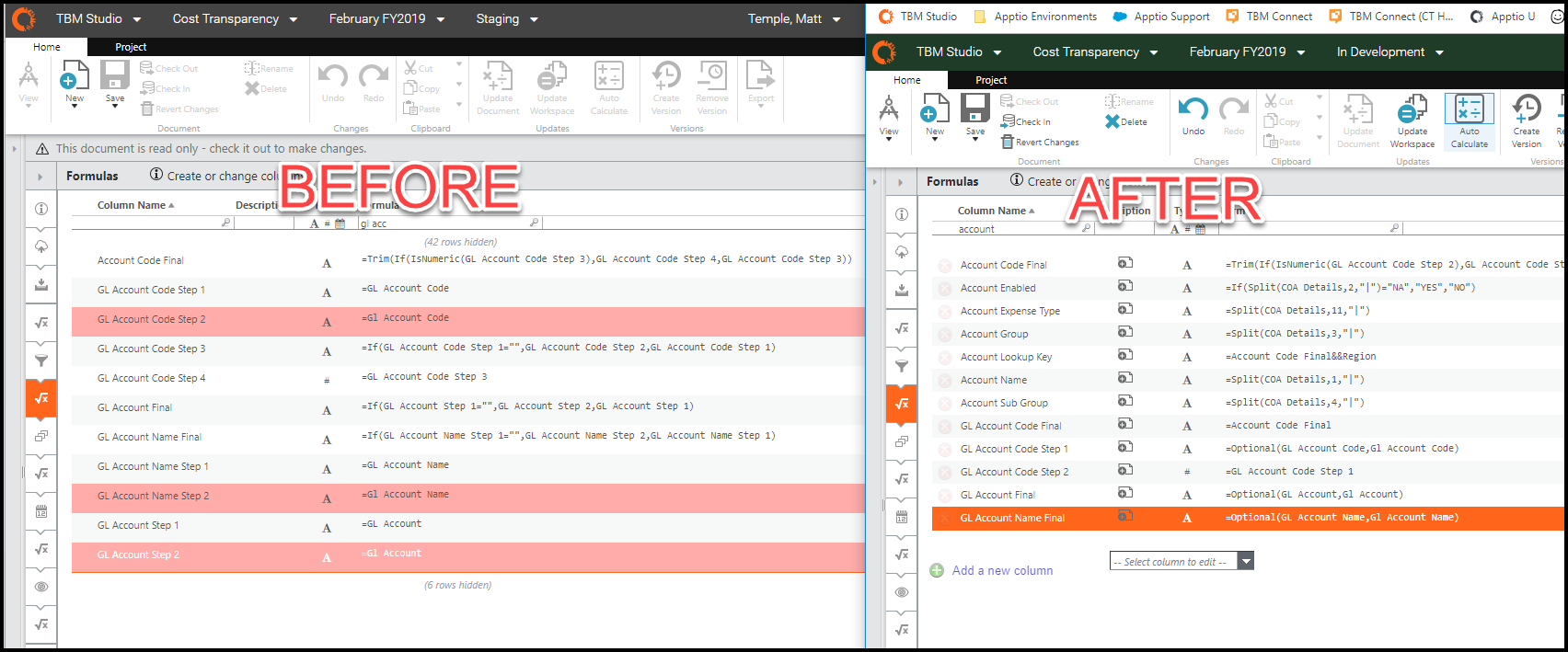Click Add a new column link
The image size is (1568, 652).
(x=1002, y=570)
